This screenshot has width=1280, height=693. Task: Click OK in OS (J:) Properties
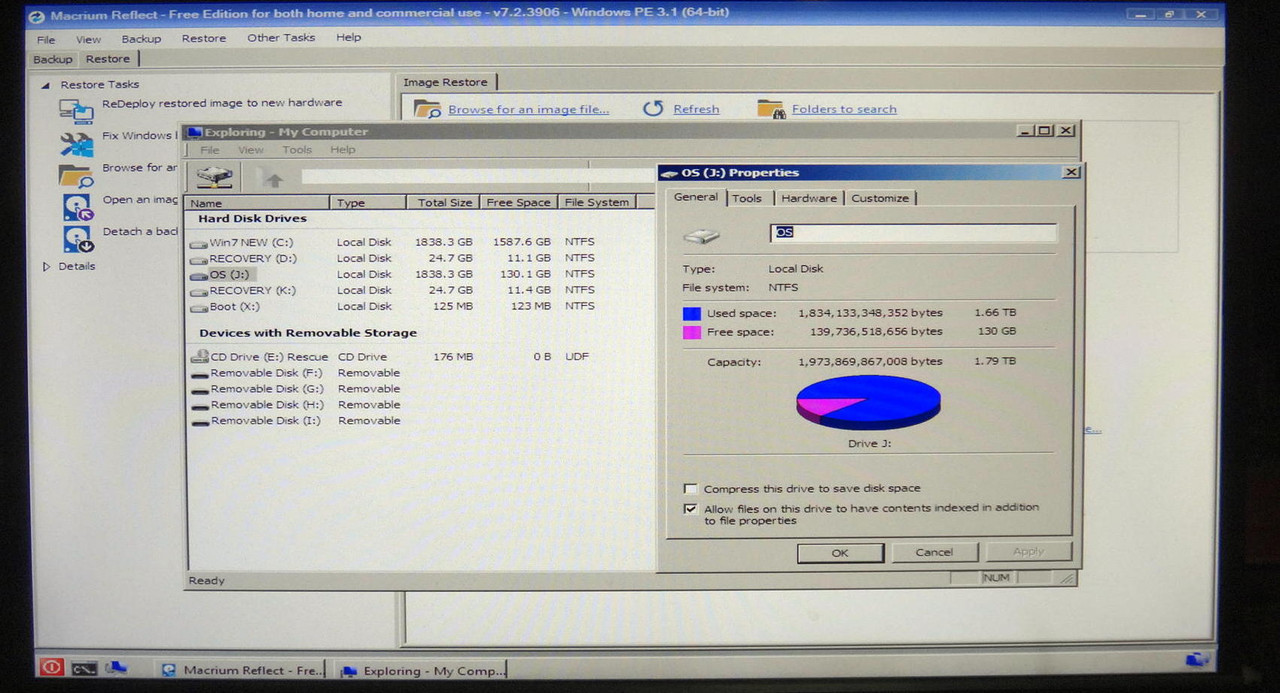[x=840, y=552]
